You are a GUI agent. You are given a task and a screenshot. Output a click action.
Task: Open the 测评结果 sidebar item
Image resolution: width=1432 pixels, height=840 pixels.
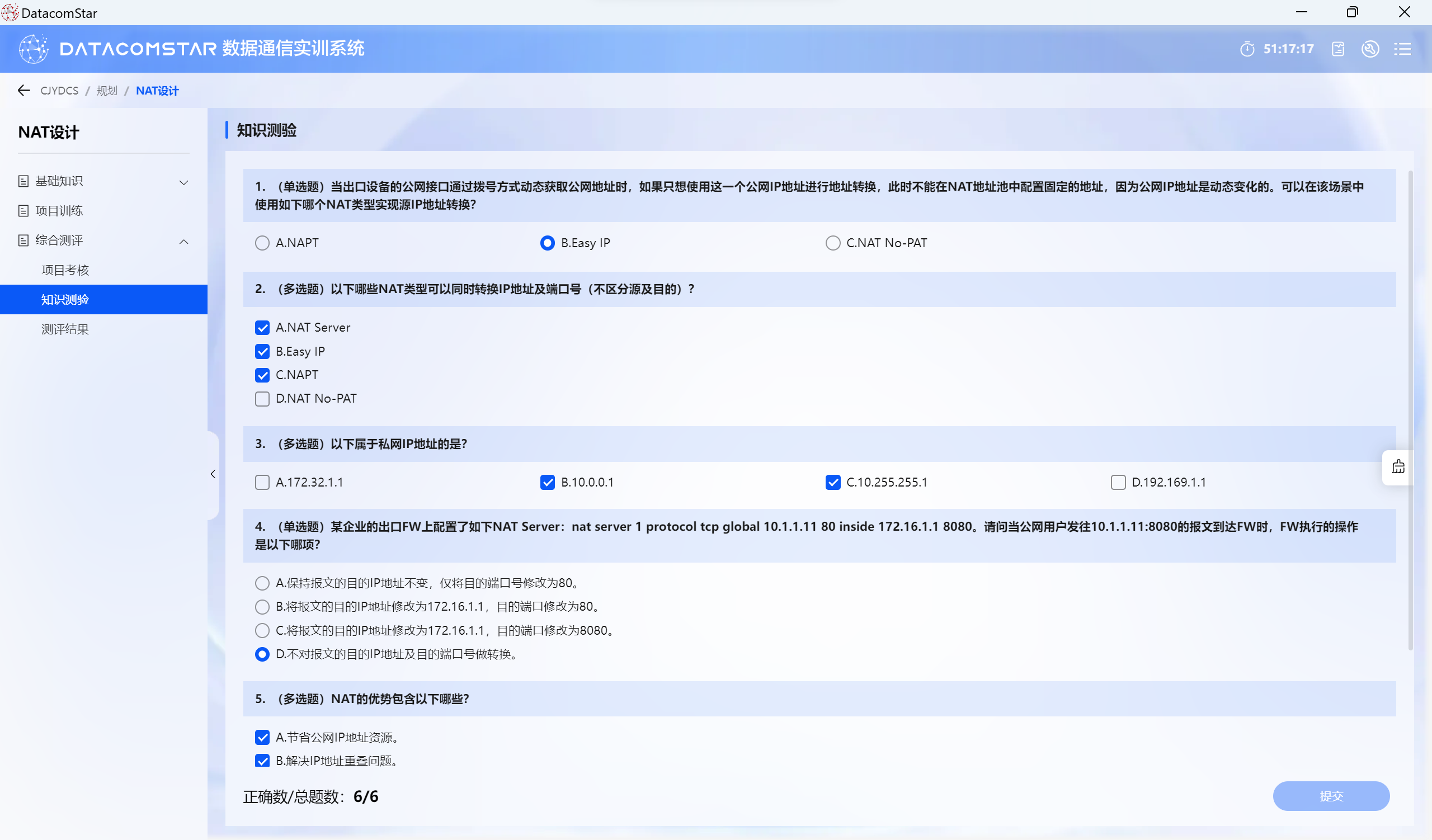point(65,329)
